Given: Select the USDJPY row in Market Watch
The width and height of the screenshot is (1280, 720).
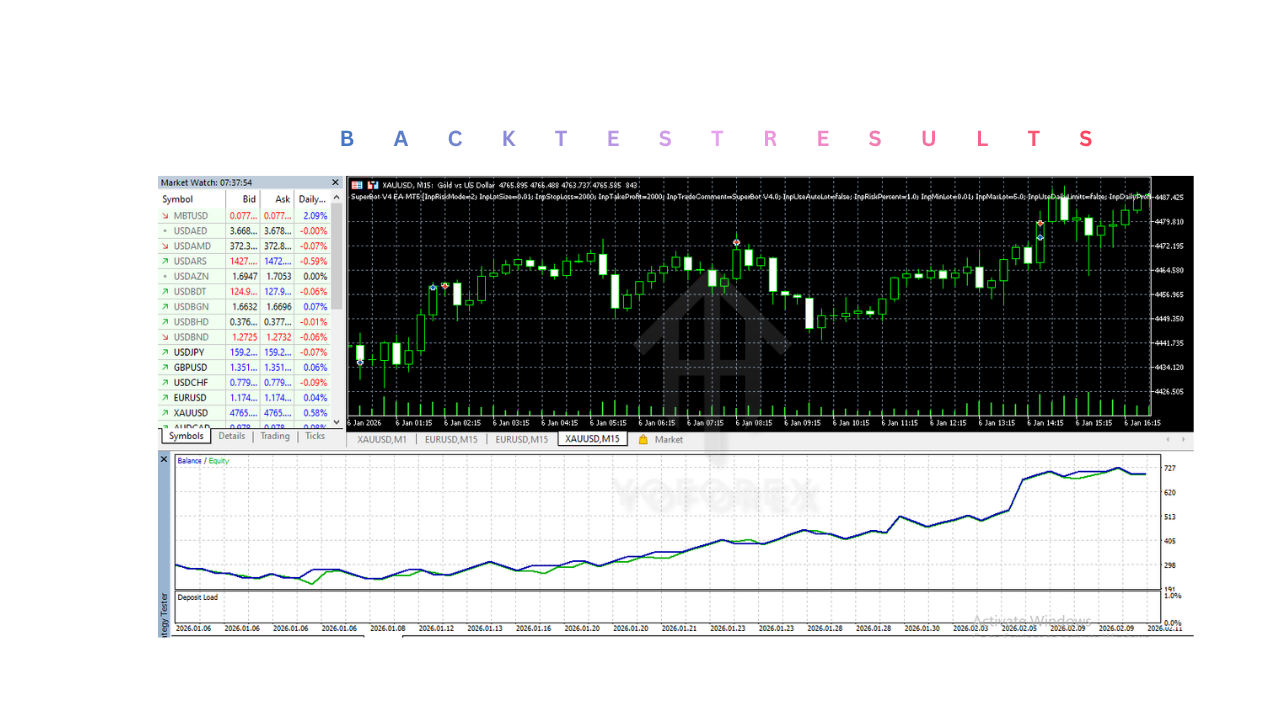Looking at the screenshot, I should [190, 352].
